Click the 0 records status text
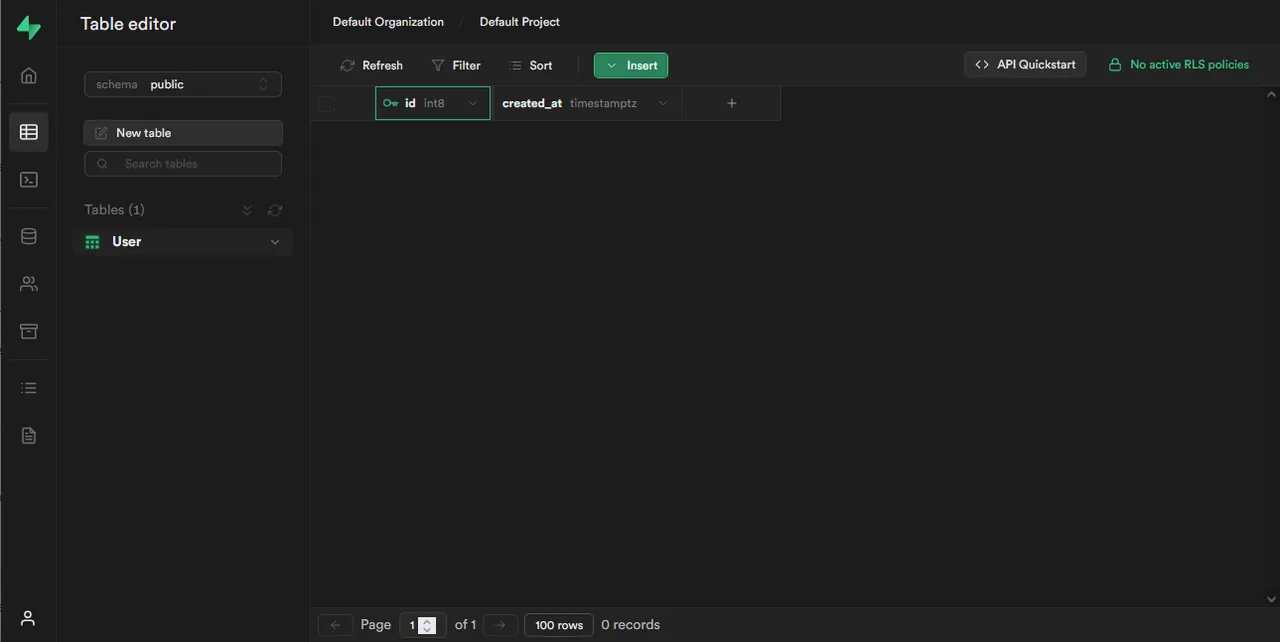The width and height of the screenshot is (1280, 642). pos(631,625)
